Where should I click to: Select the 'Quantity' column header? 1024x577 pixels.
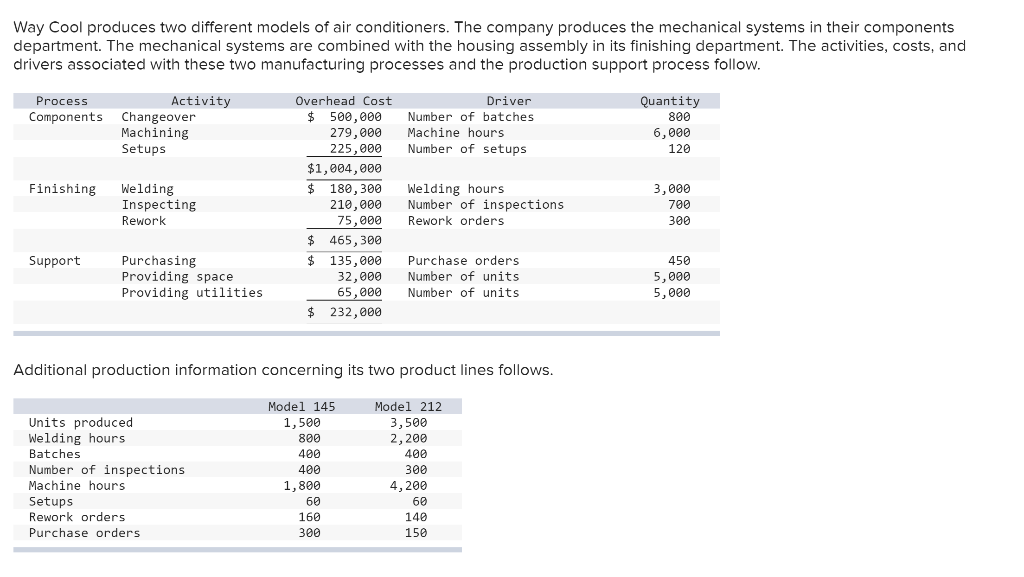(x=669, y=101)
